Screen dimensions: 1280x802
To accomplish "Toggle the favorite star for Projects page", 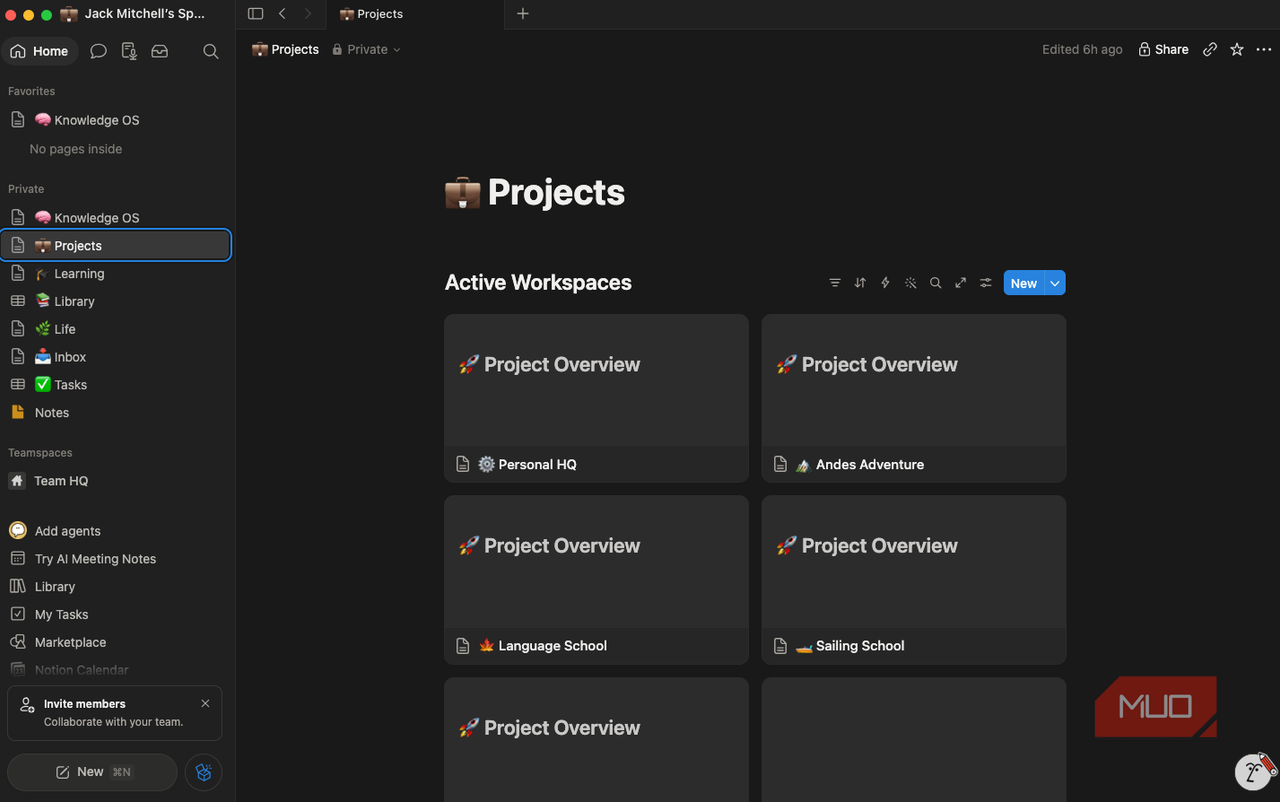I will 1237,49.
